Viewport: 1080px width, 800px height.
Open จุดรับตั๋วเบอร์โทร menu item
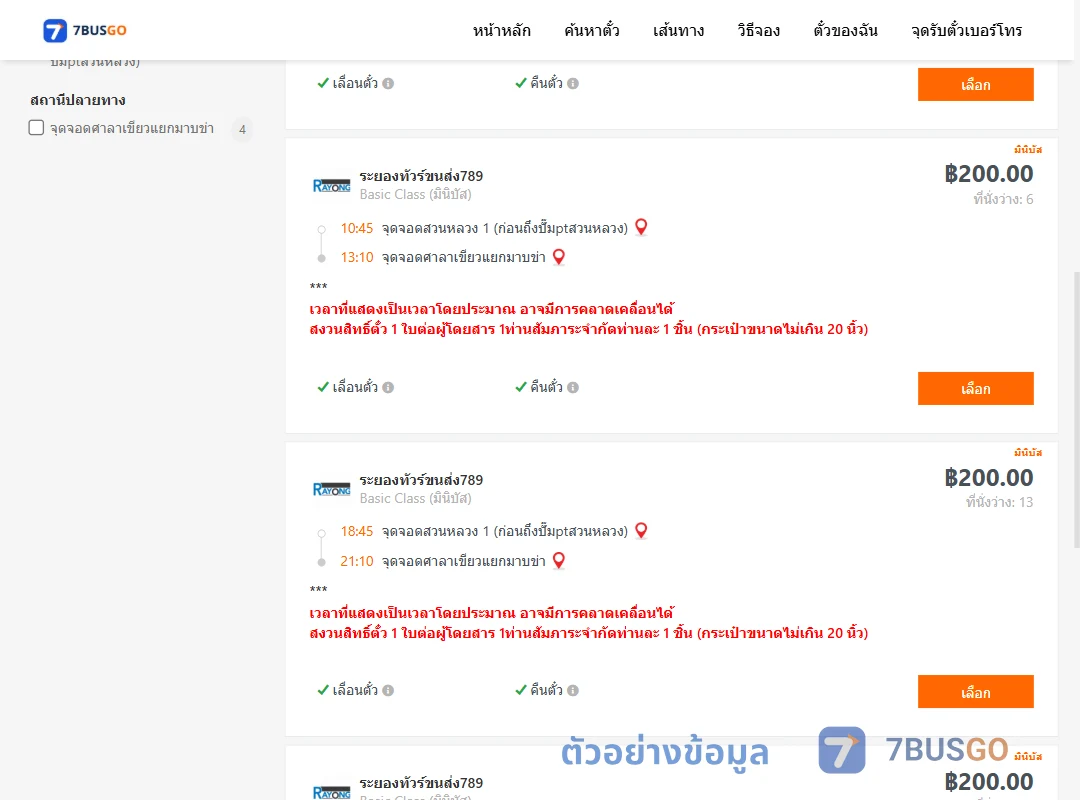click(966, 30)
